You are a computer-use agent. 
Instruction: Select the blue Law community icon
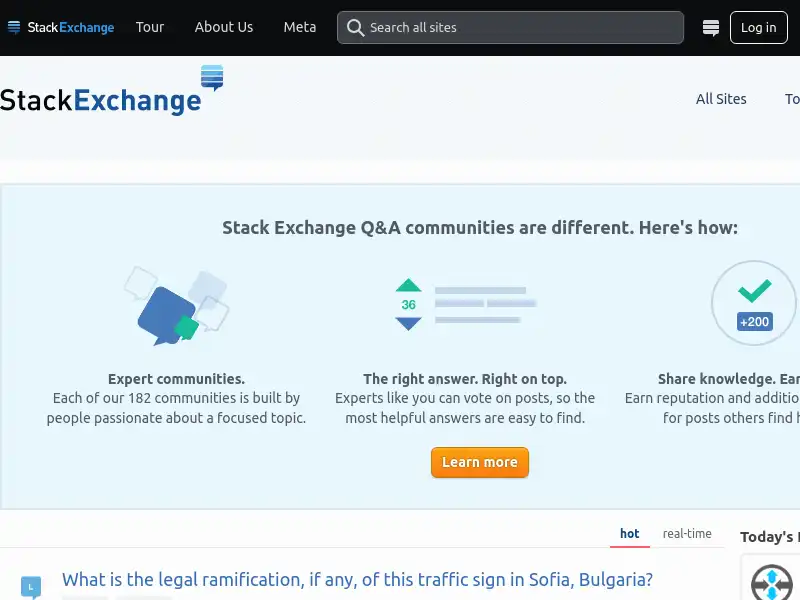[30, 584]
